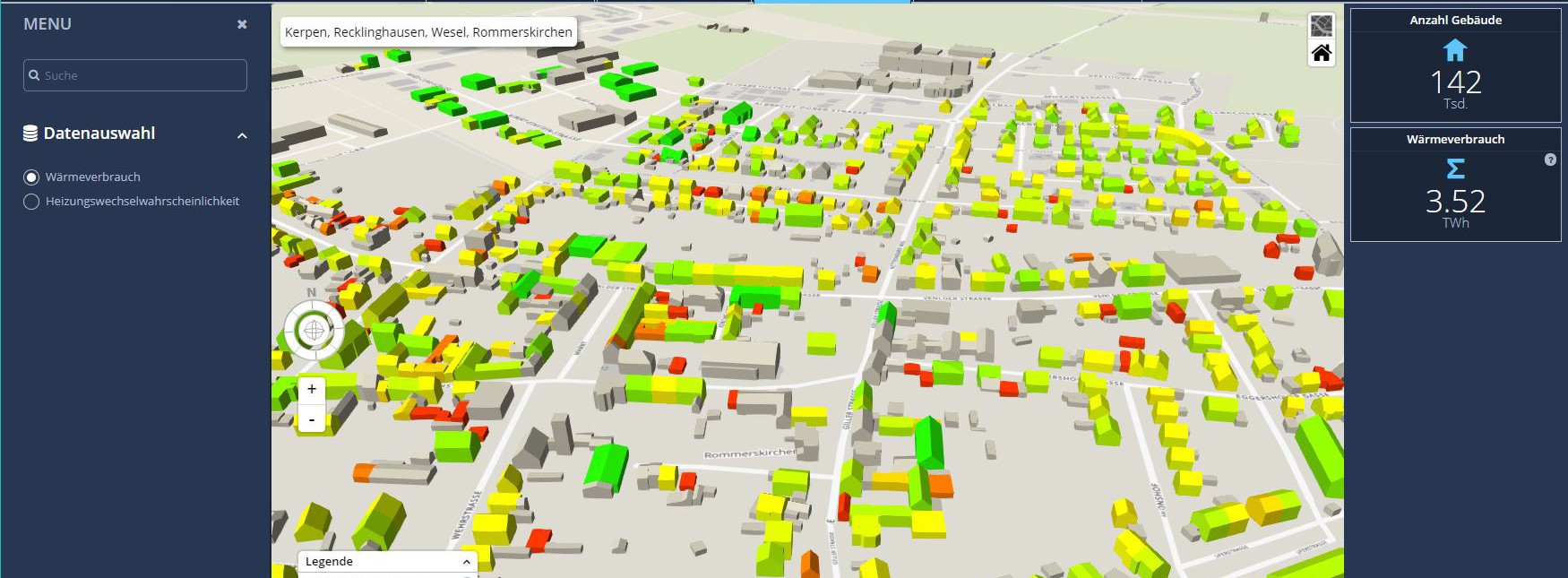Click the compass navigation control
Image resolution: width=1568 pixels, height=578 pixels.
314,330
